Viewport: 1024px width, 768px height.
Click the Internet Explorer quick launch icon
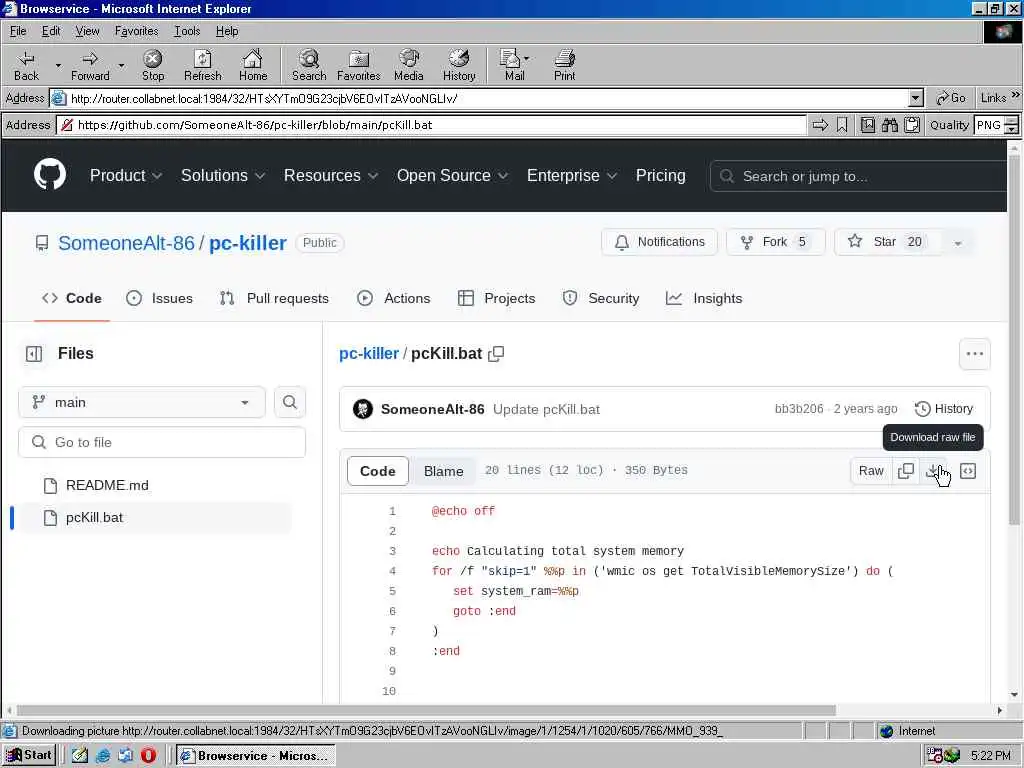click(x=103, y=756)
